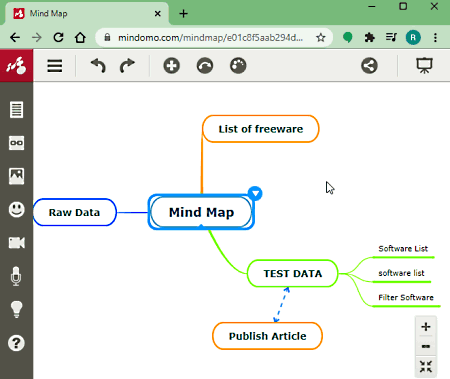Open the help question mark icon
Screen dimensions: 450x379
point(16,343)
